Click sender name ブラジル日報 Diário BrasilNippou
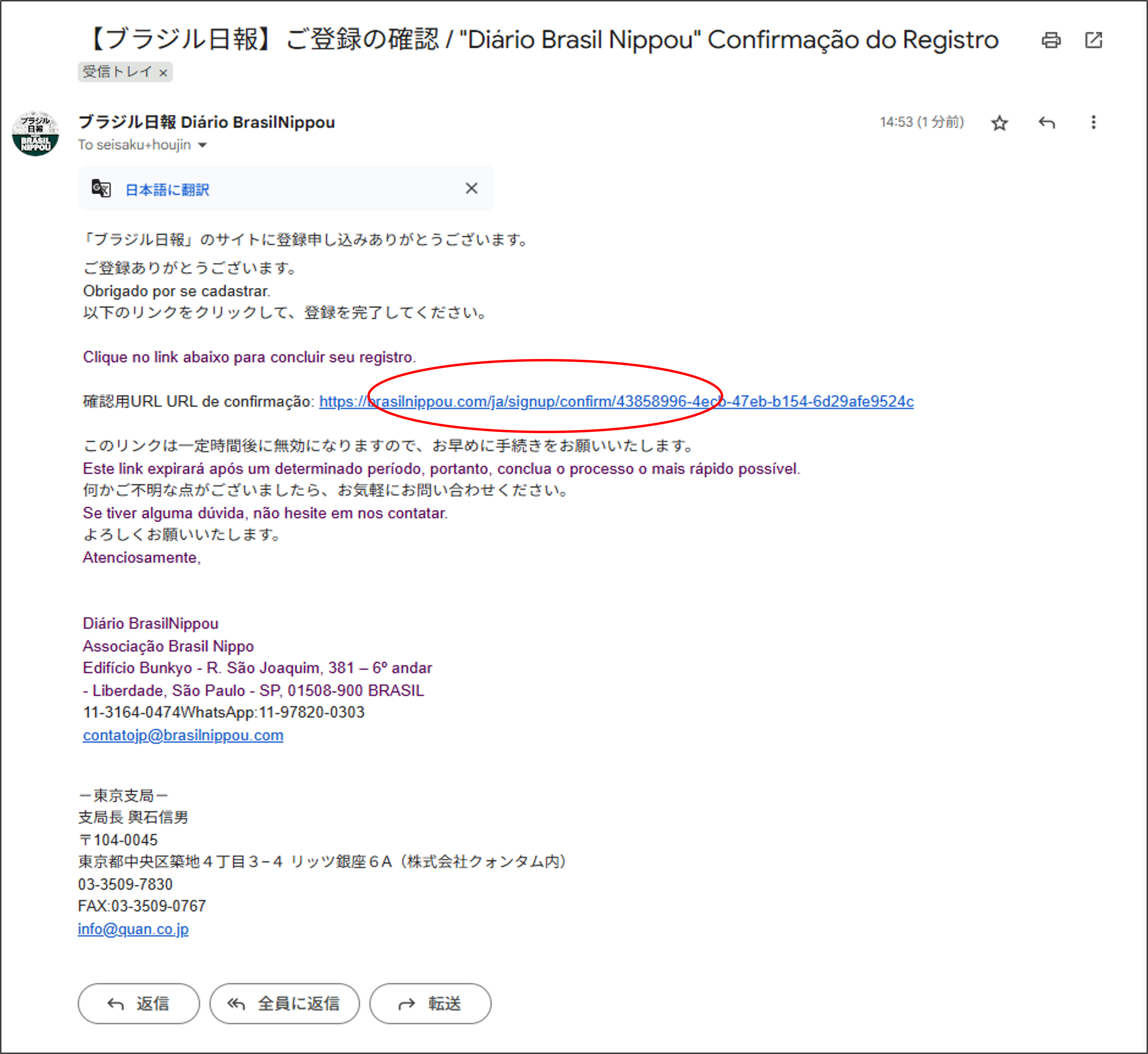The image size is (1148, 1054). point(207,122)
